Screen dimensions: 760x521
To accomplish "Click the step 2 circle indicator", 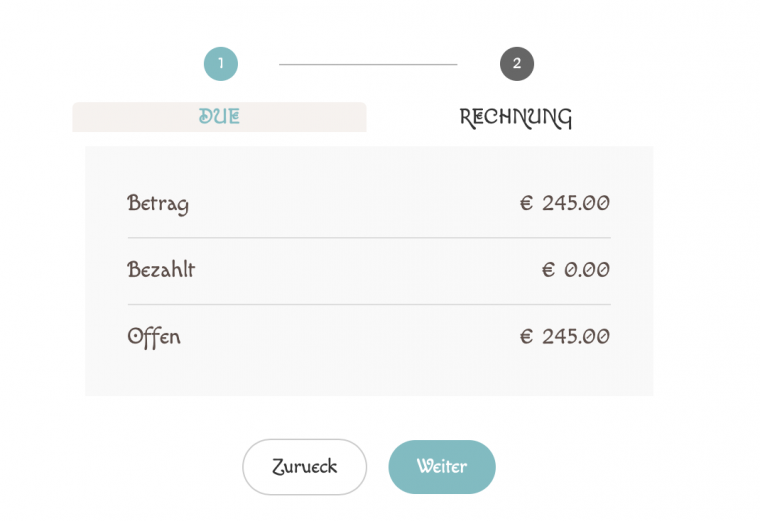I will (517, 64).
